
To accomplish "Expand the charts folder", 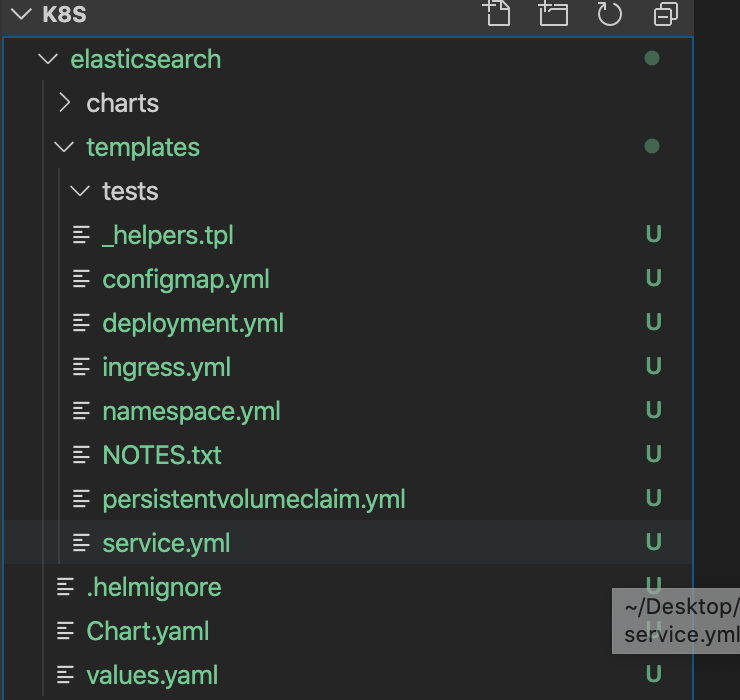I will 65,103.
